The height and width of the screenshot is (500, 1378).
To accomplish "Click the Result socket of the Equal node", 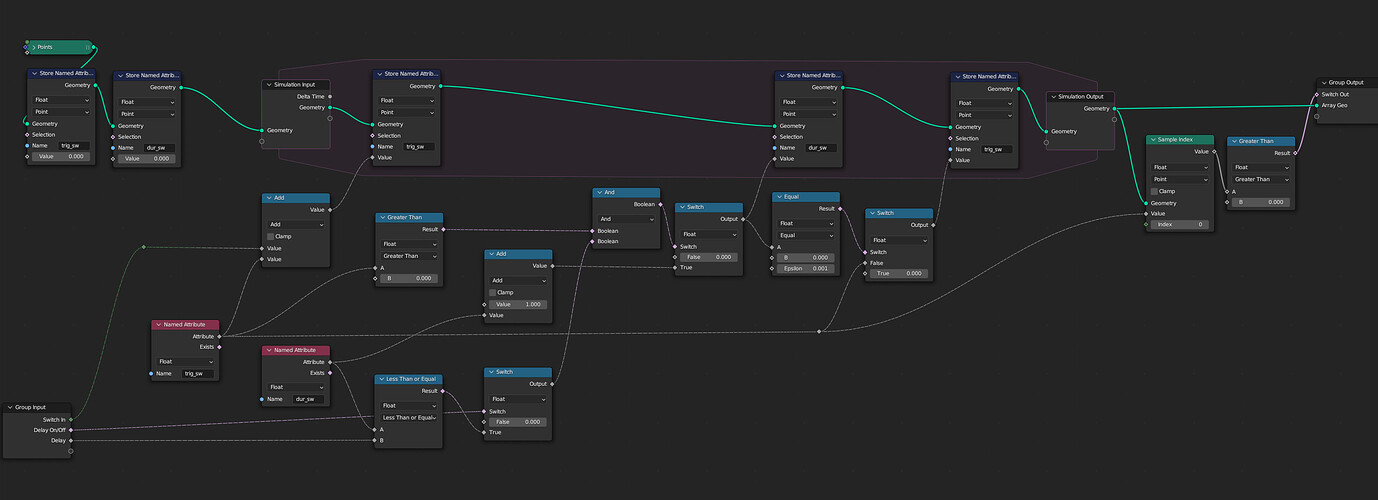I will pyautogui.click(x=840, y=209).
